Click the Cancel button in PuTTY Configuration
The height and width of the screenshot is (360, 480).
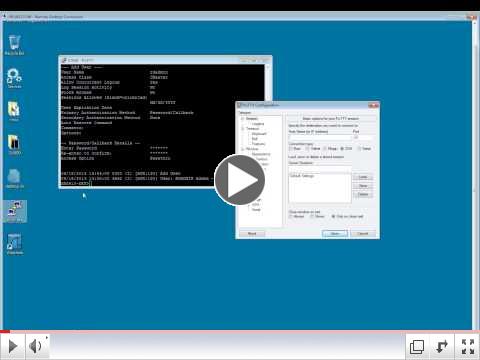[363, 234]
